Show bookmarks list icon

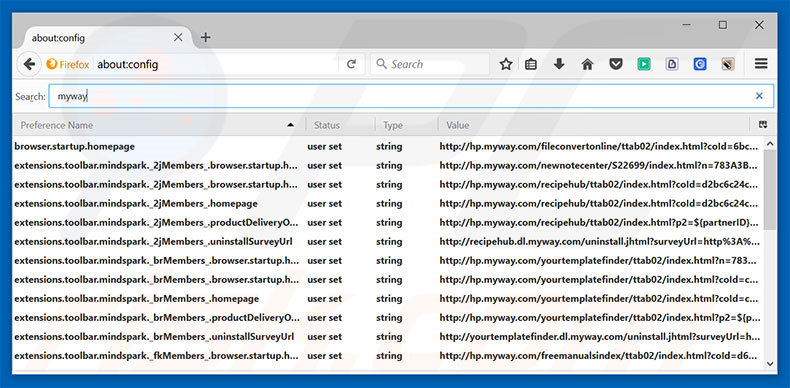tap(531, 64)
